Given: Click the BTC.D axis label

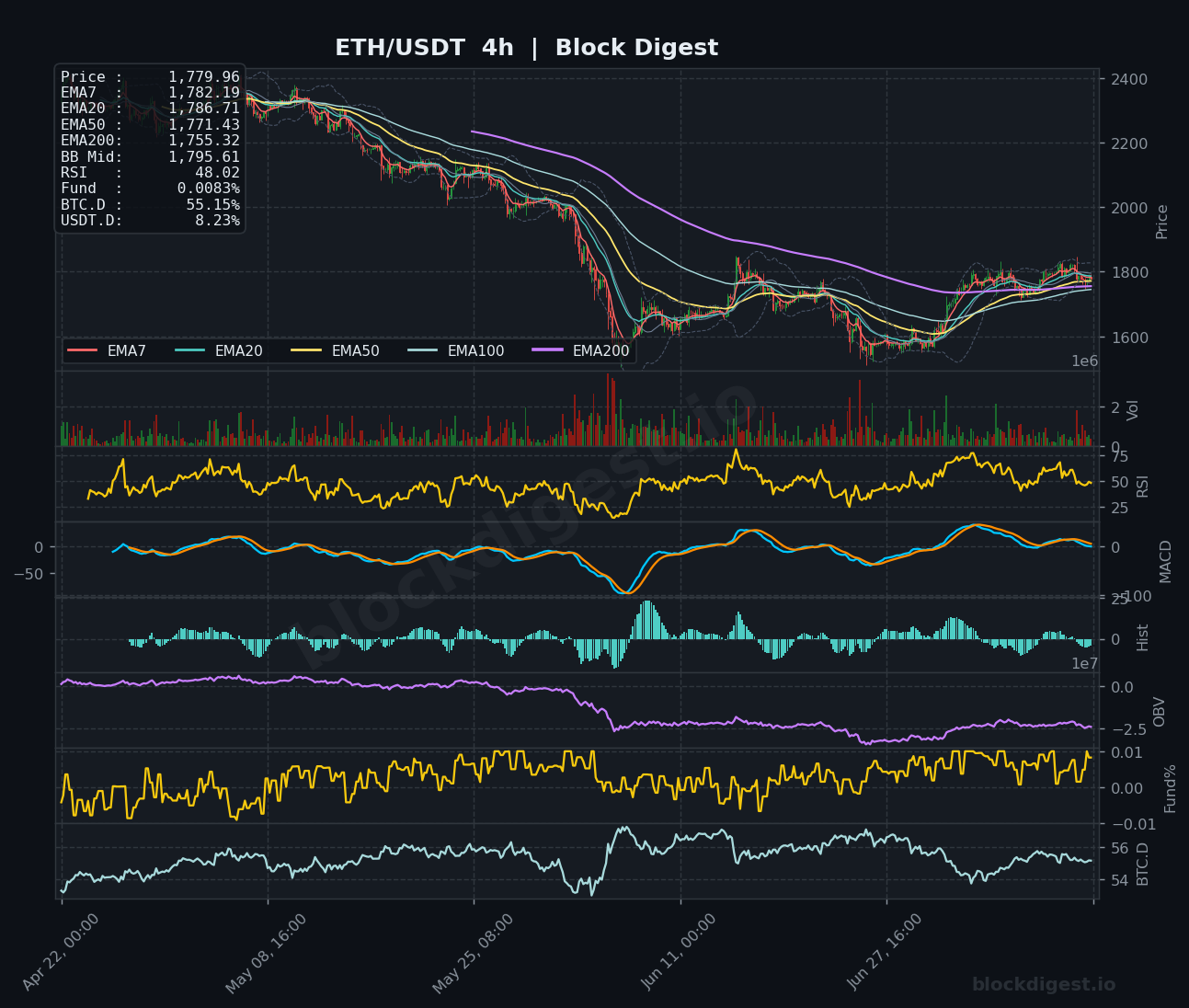Looking at the screenshot, I should pyautogui.click(x=1143, y=864).
